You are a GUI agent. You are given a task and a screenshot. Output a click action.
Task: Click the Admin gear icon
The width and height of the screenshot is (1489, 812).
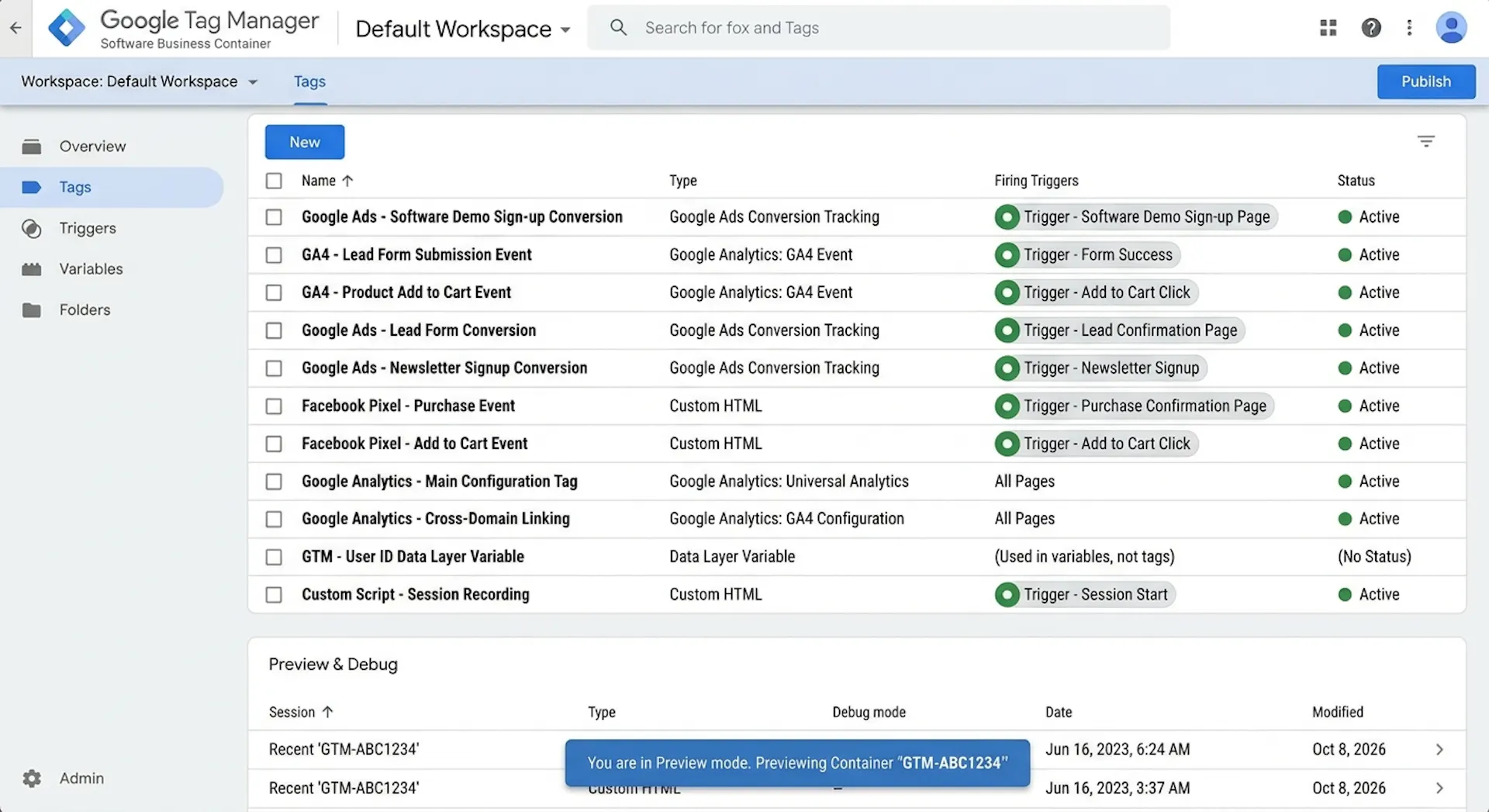tap(32, 778)
